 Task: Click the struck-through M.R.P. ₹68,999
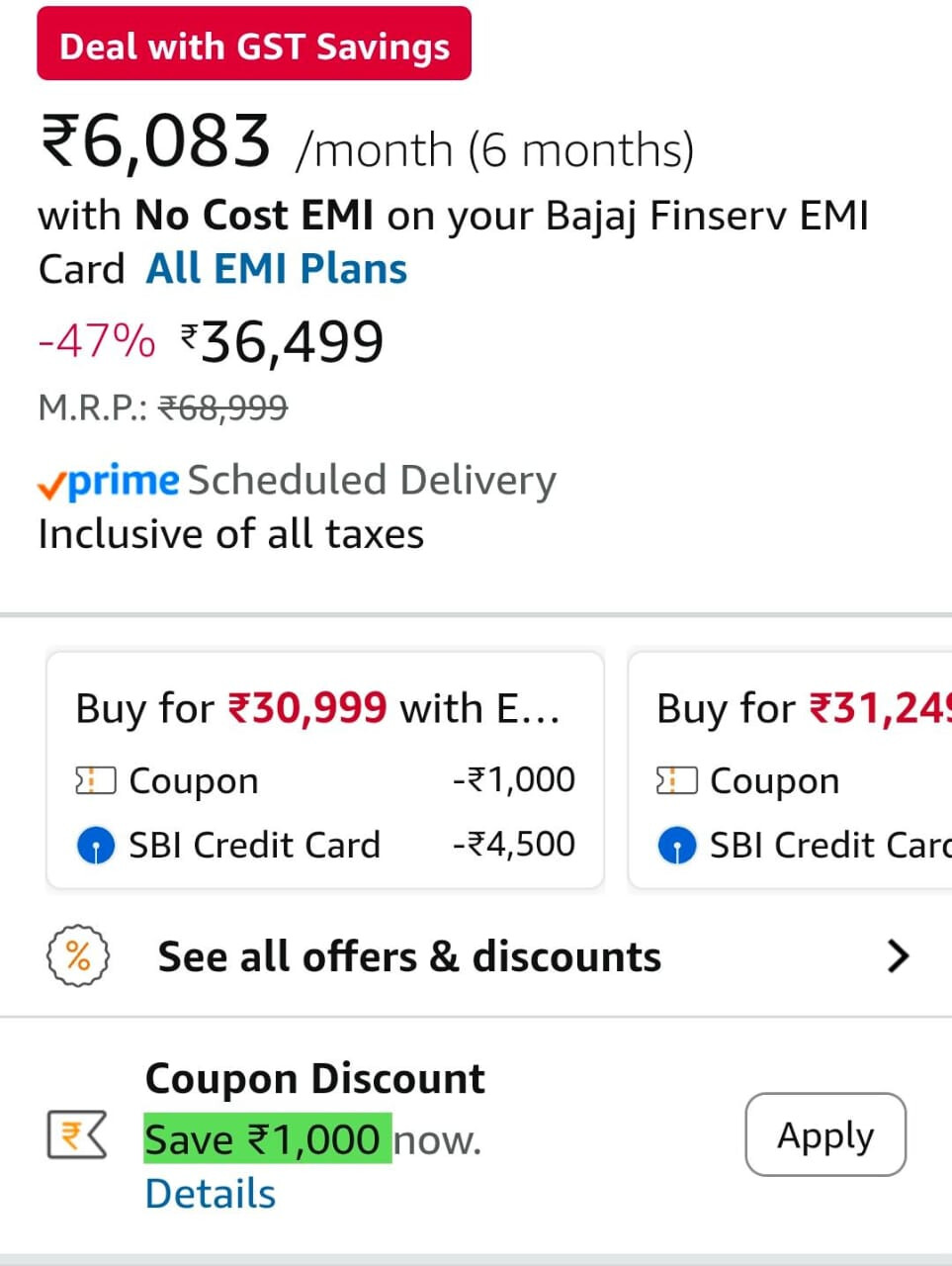pos(222,407)
